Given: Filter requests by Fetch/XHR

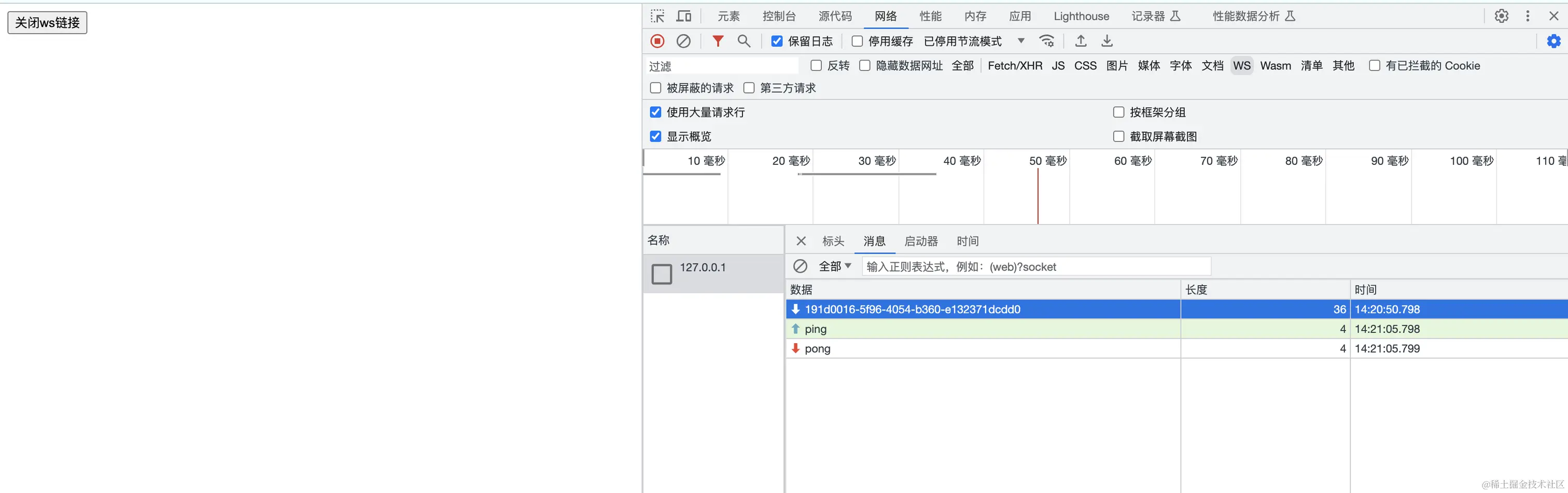Looking at the screenshot, I should (1015, 66).
